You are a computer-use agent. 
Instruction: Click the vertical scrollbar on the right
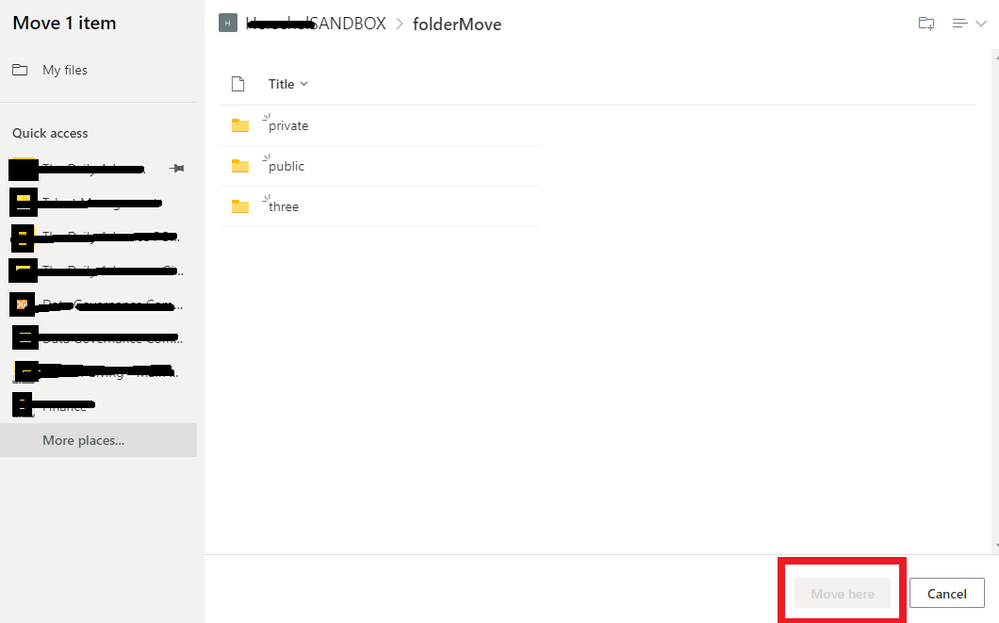(x=994, y=300)
